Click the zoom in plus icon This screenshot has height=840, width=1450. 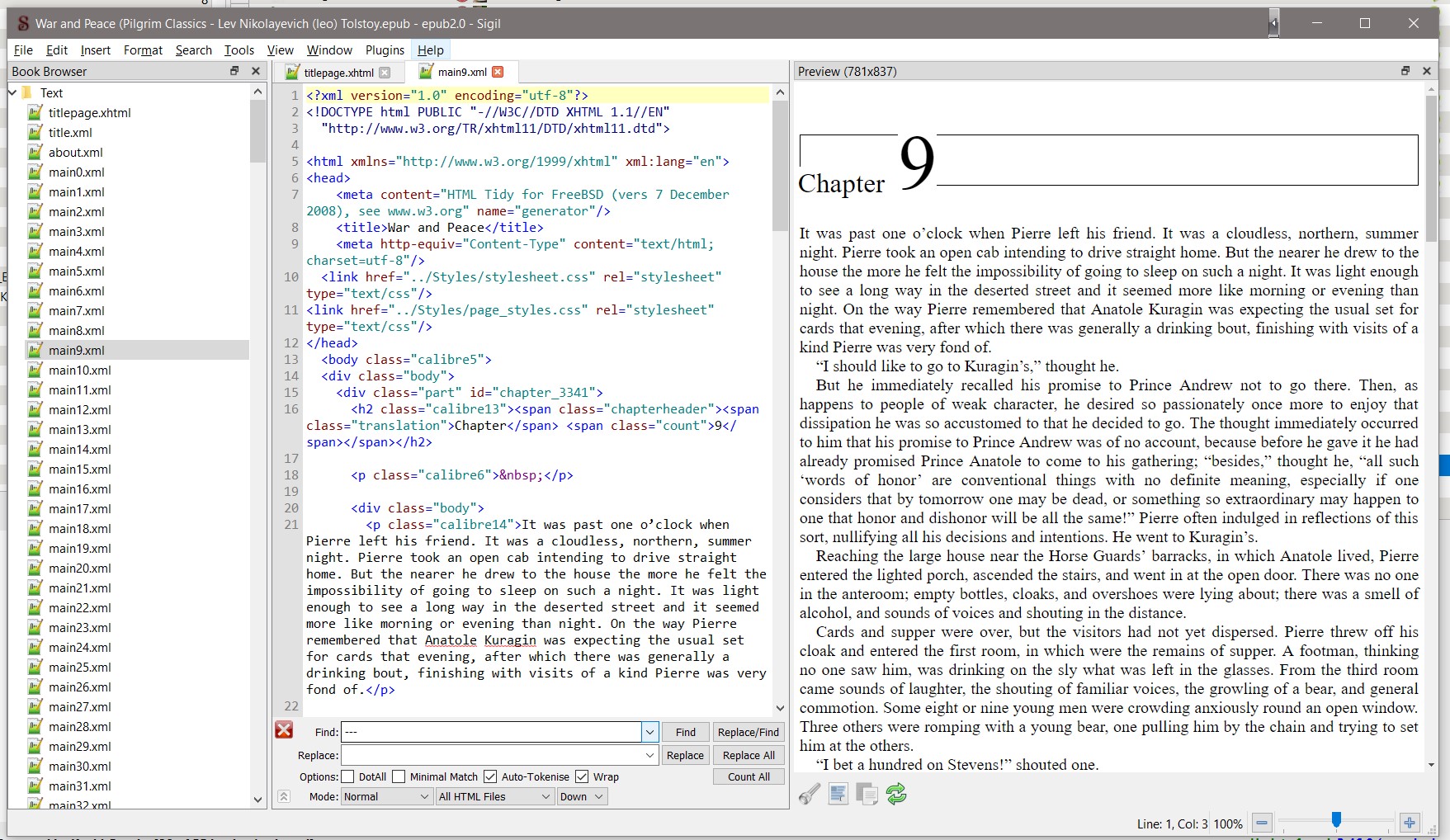1410,823
